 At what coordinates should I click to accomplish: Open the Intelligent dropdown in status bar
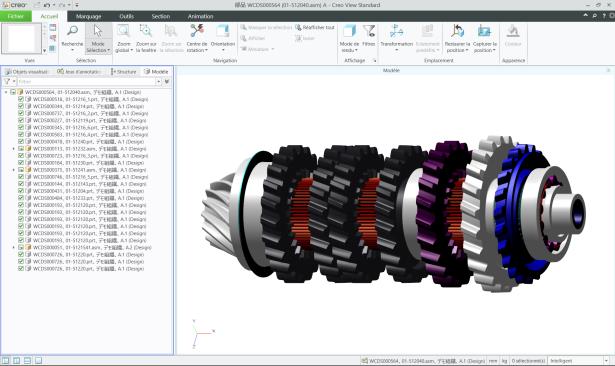point(606,361)
